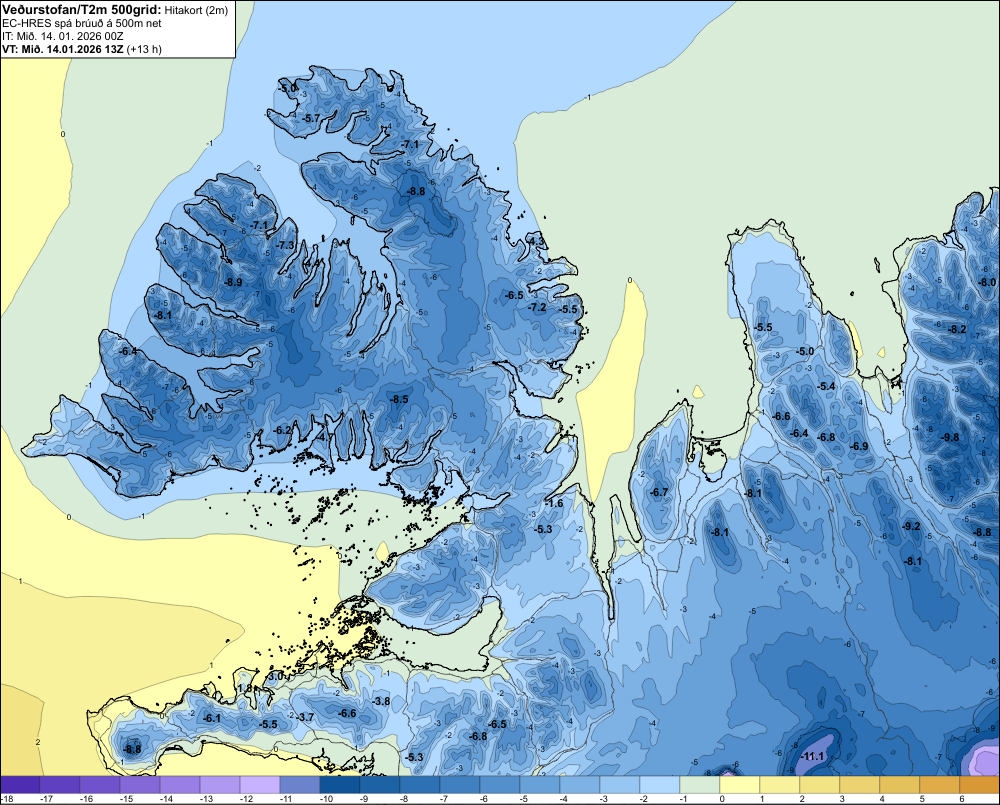Screen dimensions: 1000x805
Task: Pick the orange legend swatch right of 6
Action: pyautogui.click(x=980, y=785)
